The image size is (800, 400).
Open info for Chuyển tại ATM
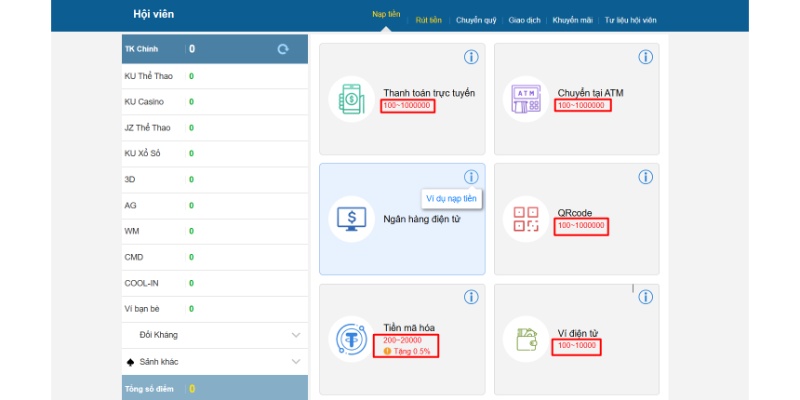point(645,57)
